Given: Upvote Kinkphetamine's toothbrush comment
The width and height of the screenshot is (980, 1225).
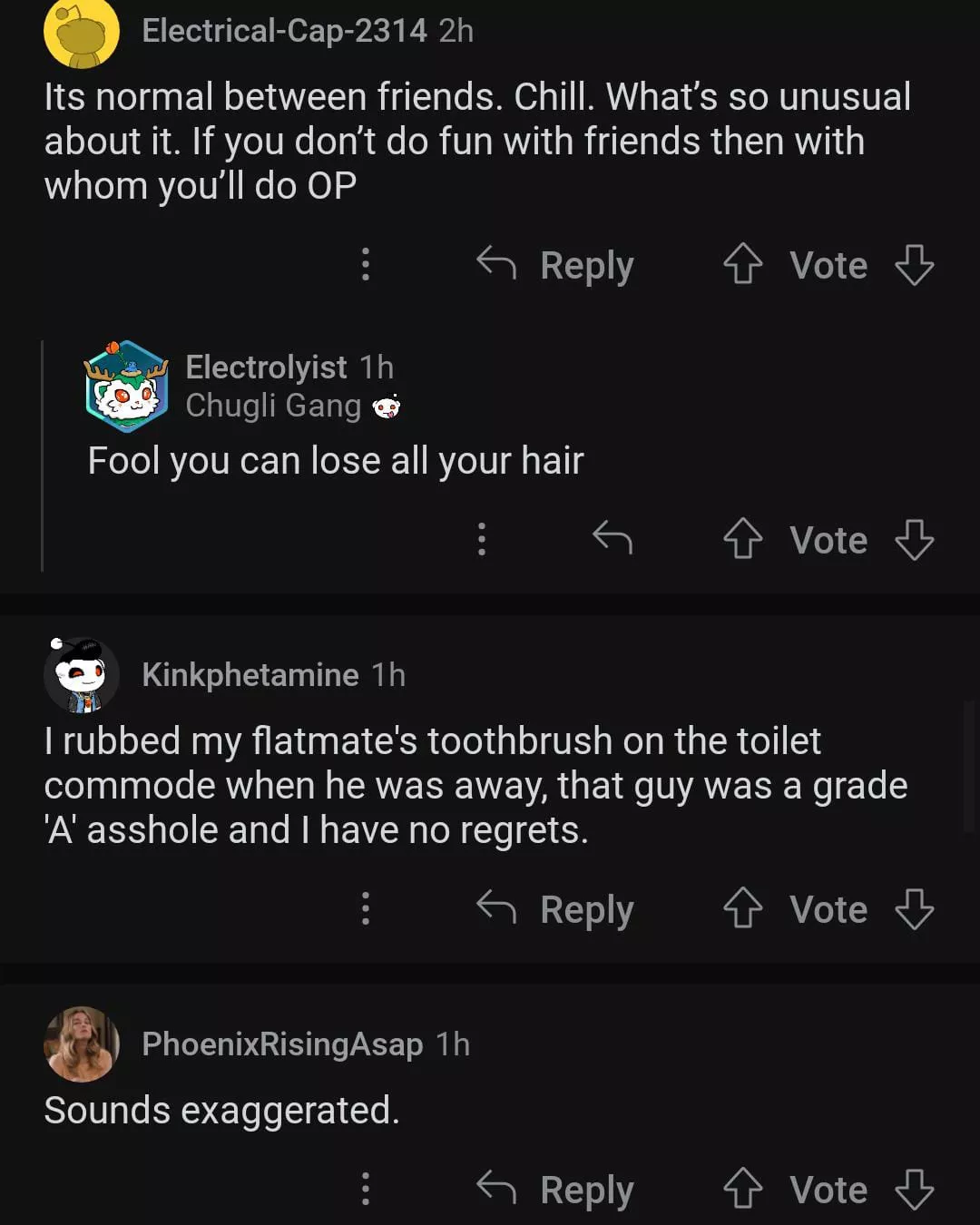Looking at the screenshot, I should (x=742, y=909).
